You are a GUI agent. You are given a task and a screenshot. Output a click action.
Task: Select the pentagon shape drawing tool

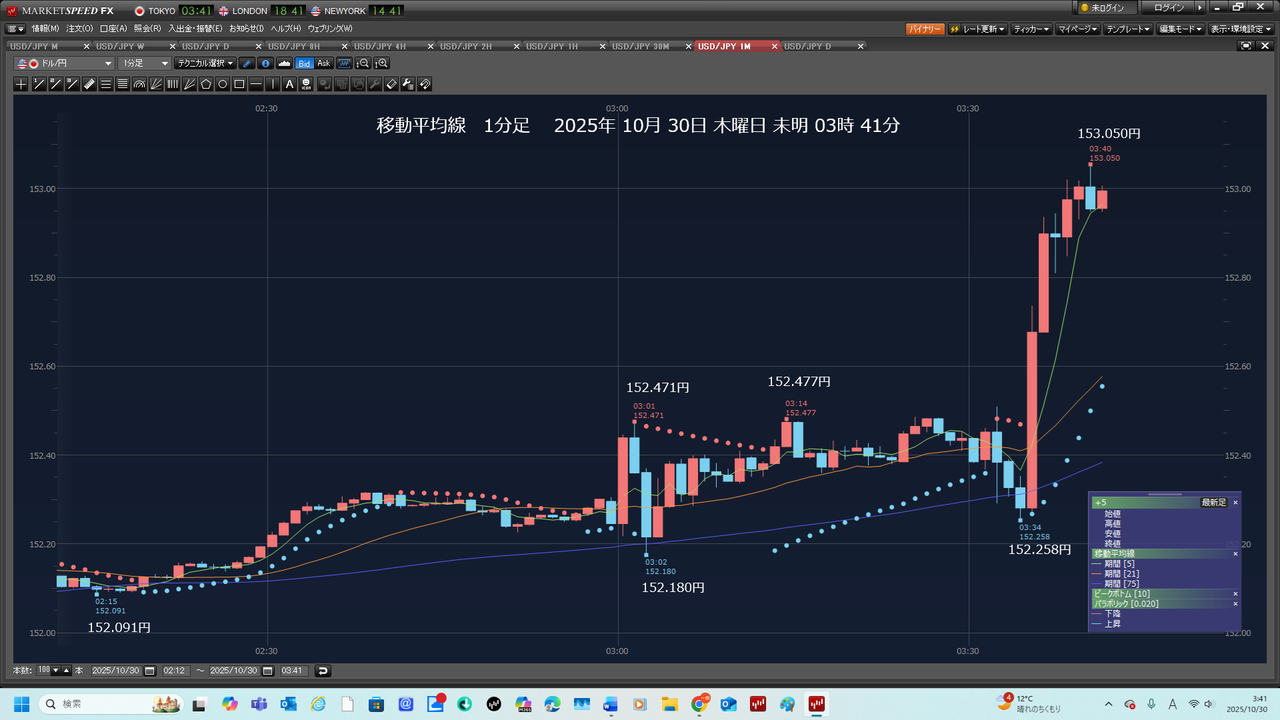pyautogui.click(x=206, y=84)
